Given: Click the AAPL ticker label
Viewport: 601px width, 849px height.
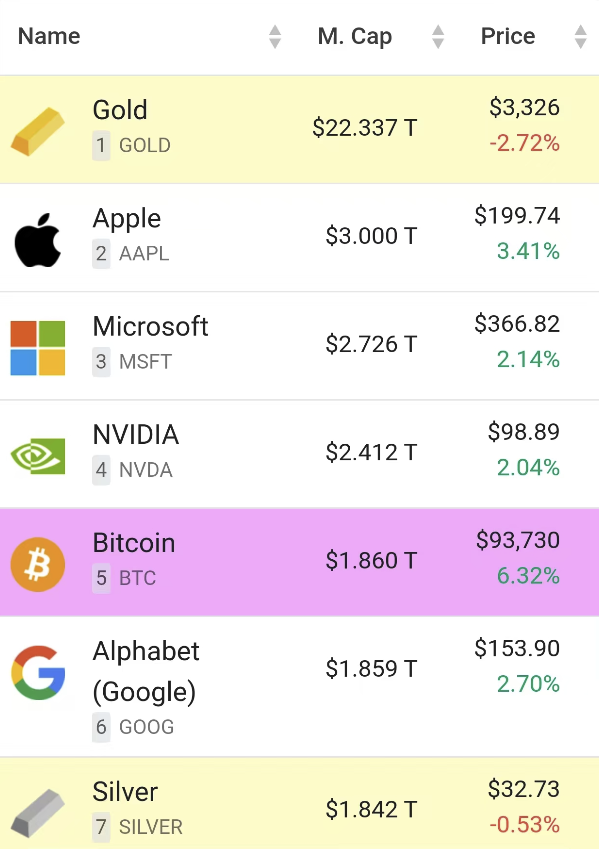Looking at the screenshot, I should [x=144, y=253].
